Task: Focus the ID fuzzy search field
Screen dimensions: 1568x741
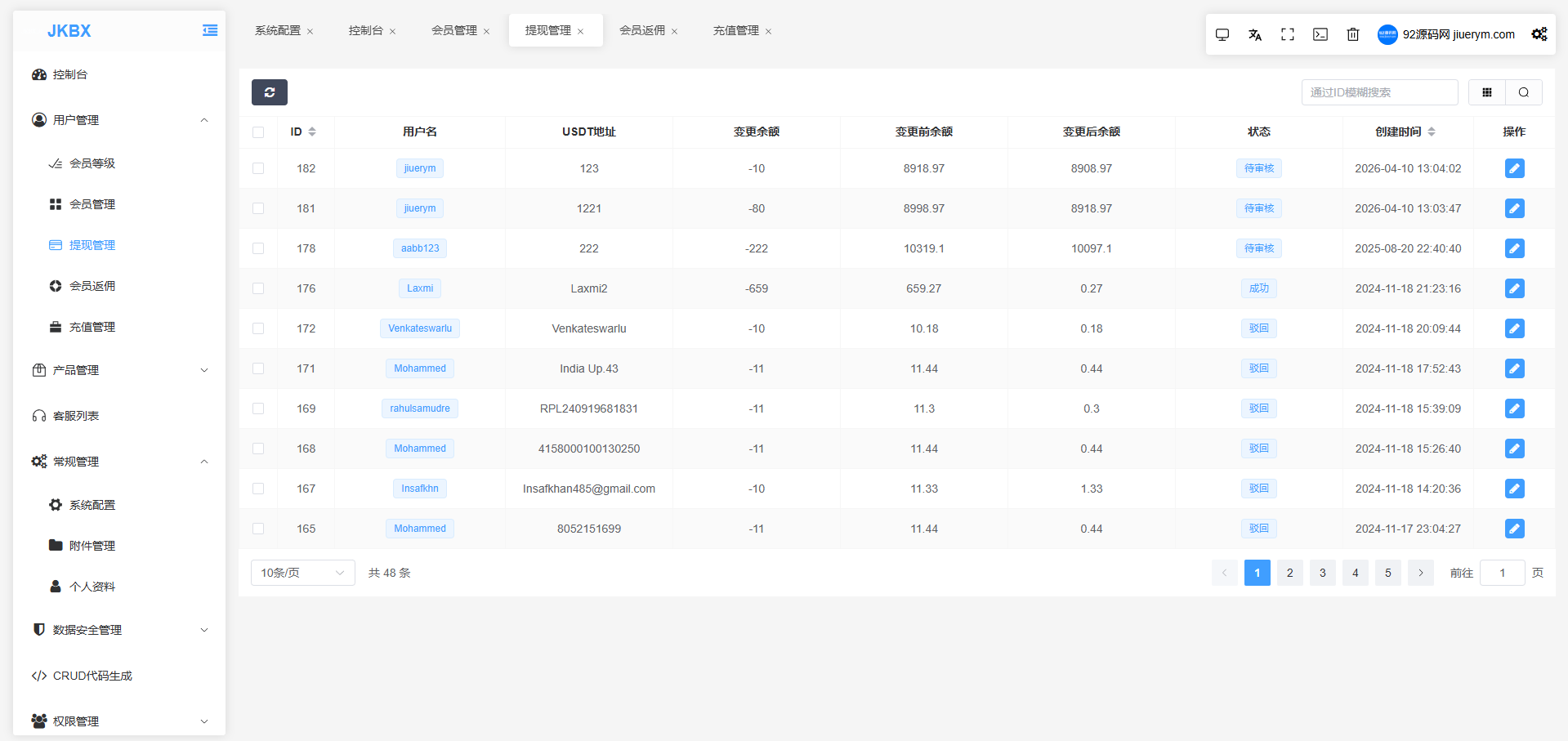Action: tap(1380, 92)
